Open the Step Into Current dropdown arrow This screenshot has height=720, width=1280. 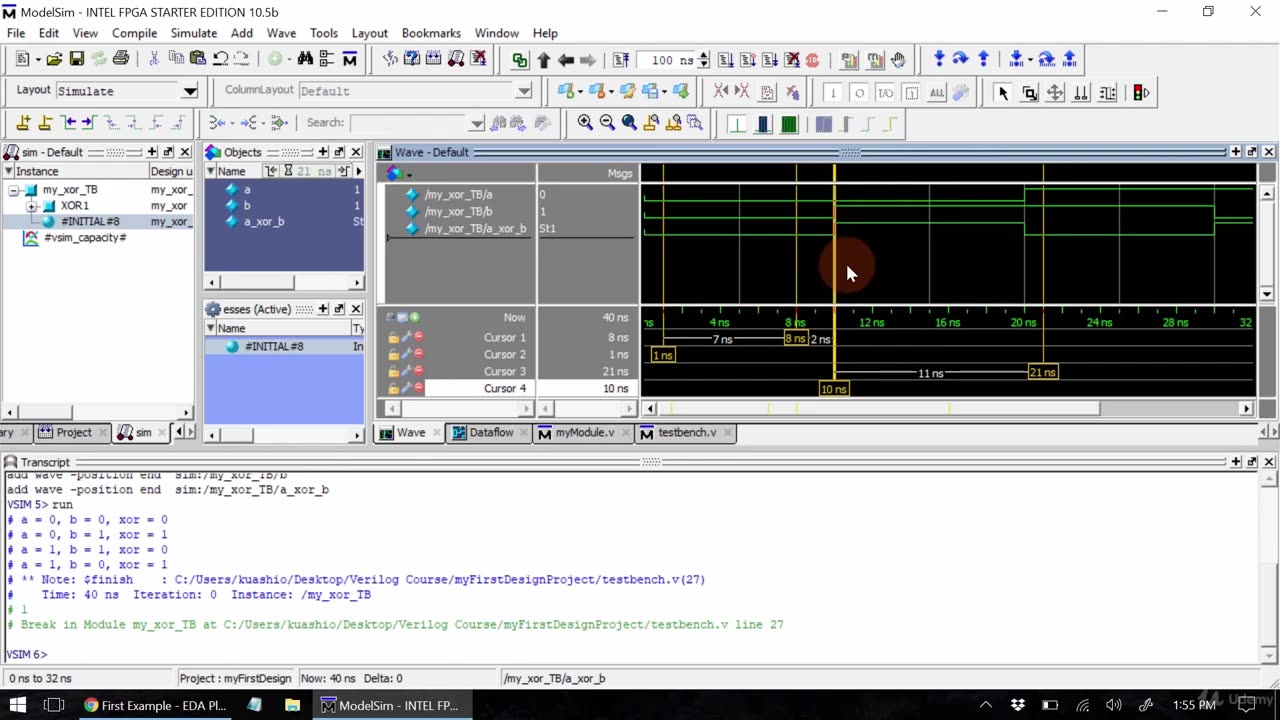click(x=1029, y=59)
